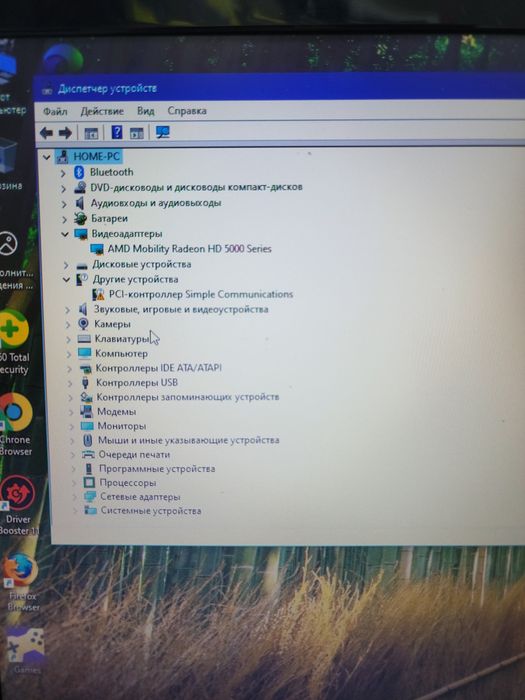Collapse the Видеоадаптеры node
Screen dimensions: 525x700
(x=65, y=234)
